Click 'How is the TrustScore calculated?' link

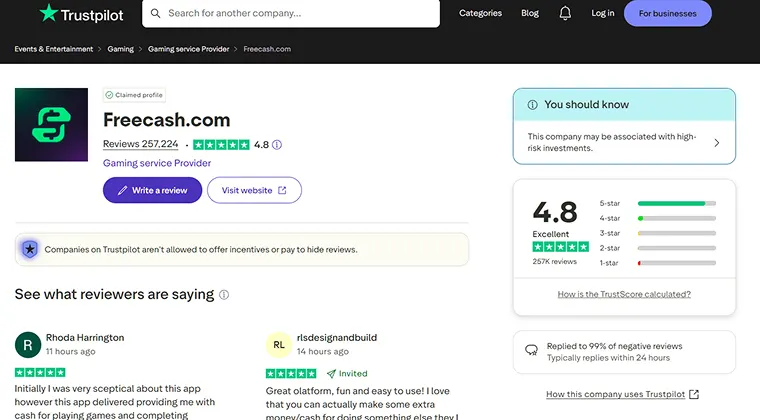click(x=624, y=294)
